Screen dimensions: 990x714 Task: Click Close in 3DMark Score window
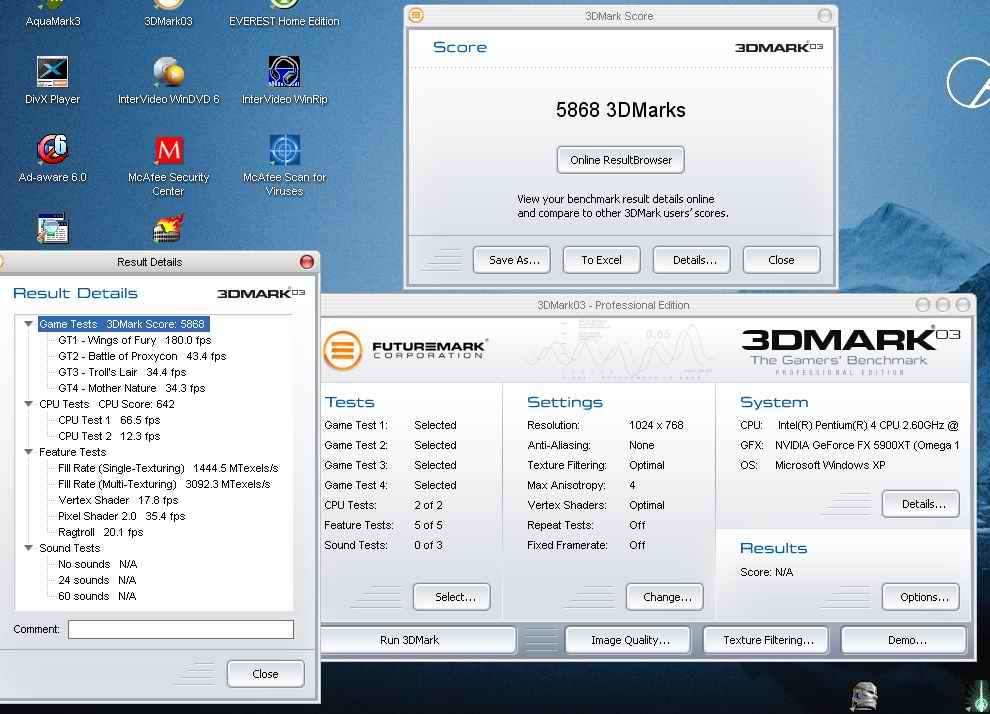click(x=782, y=259)
